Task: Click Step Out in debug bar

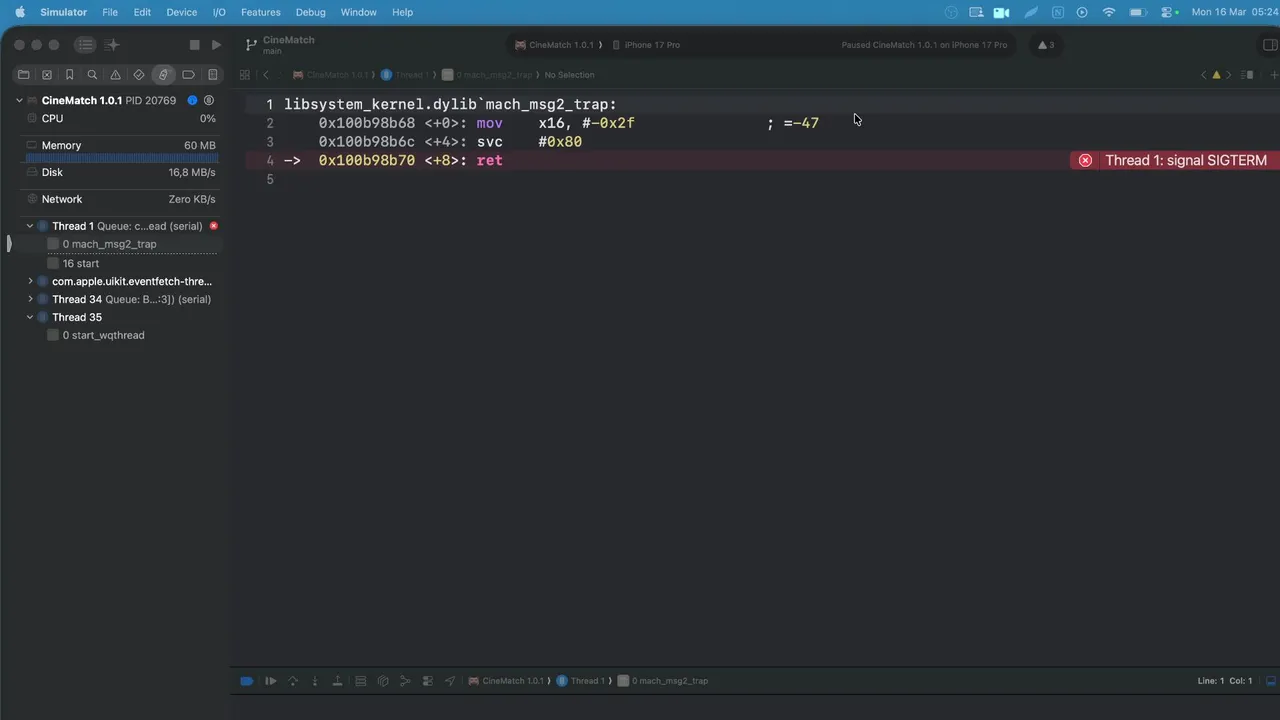Action: click(x=337, y=681)
